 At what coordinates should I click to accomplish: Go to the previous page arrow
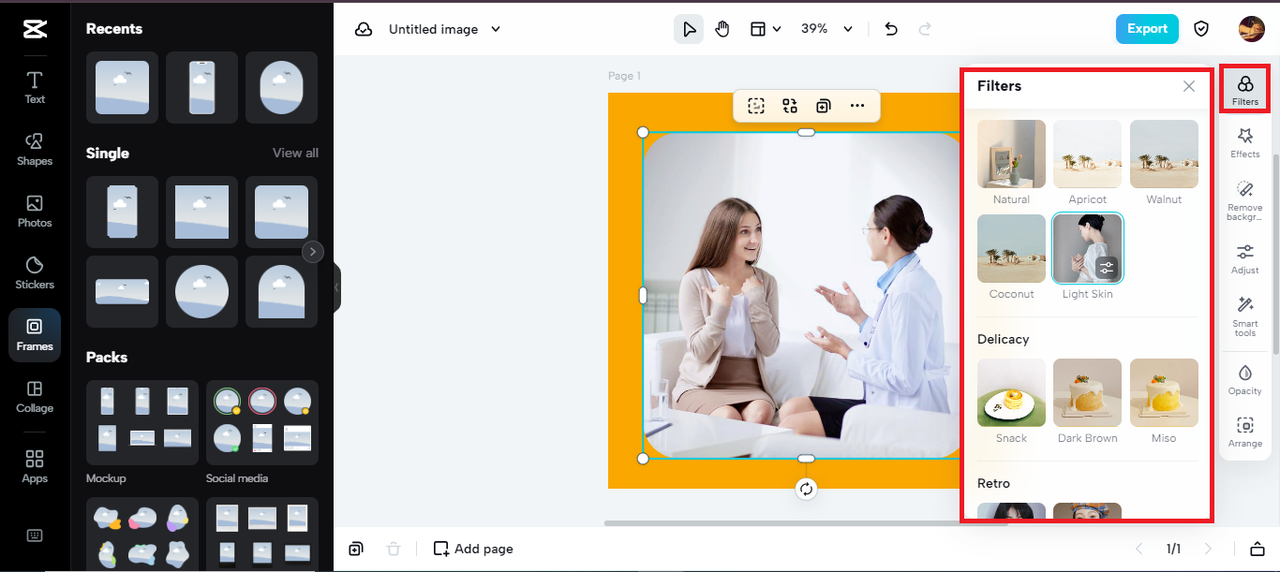[1138, 549]
